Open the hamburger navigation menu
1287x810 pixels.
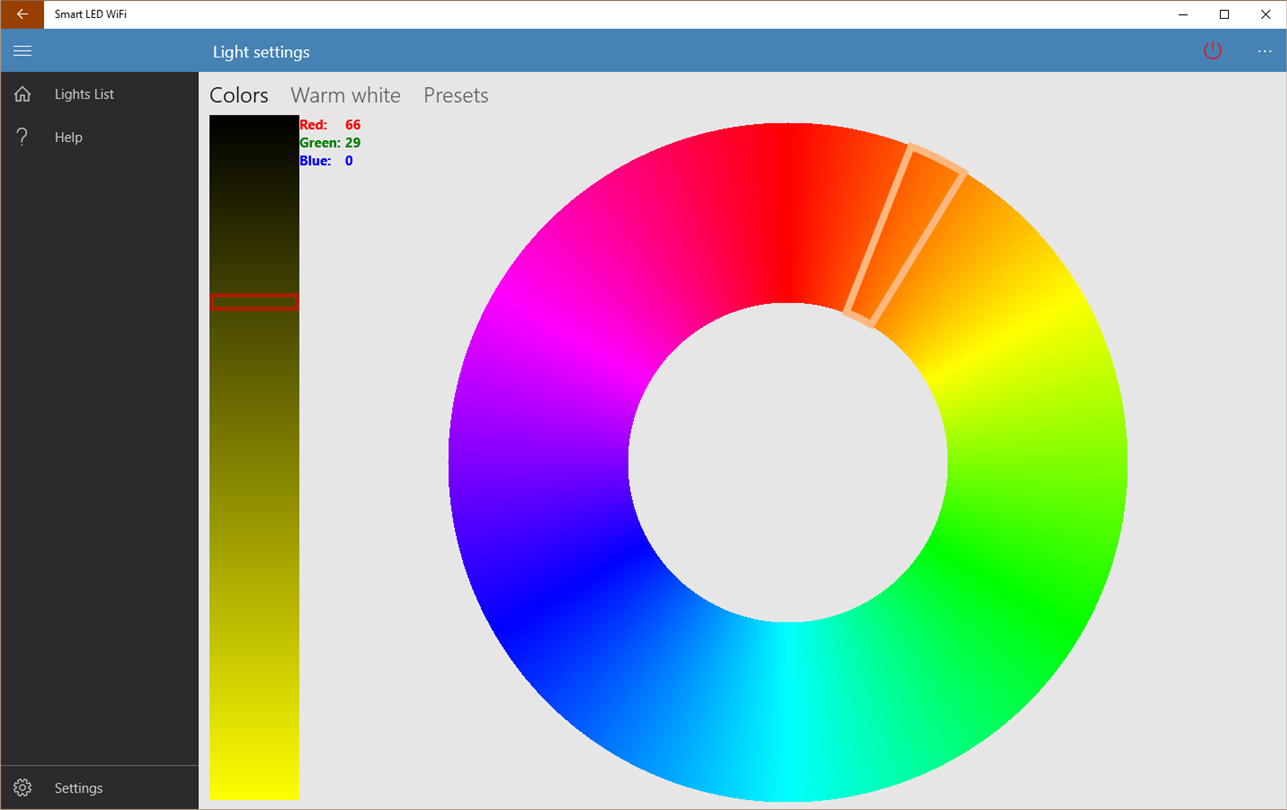(x=22, y=51)
